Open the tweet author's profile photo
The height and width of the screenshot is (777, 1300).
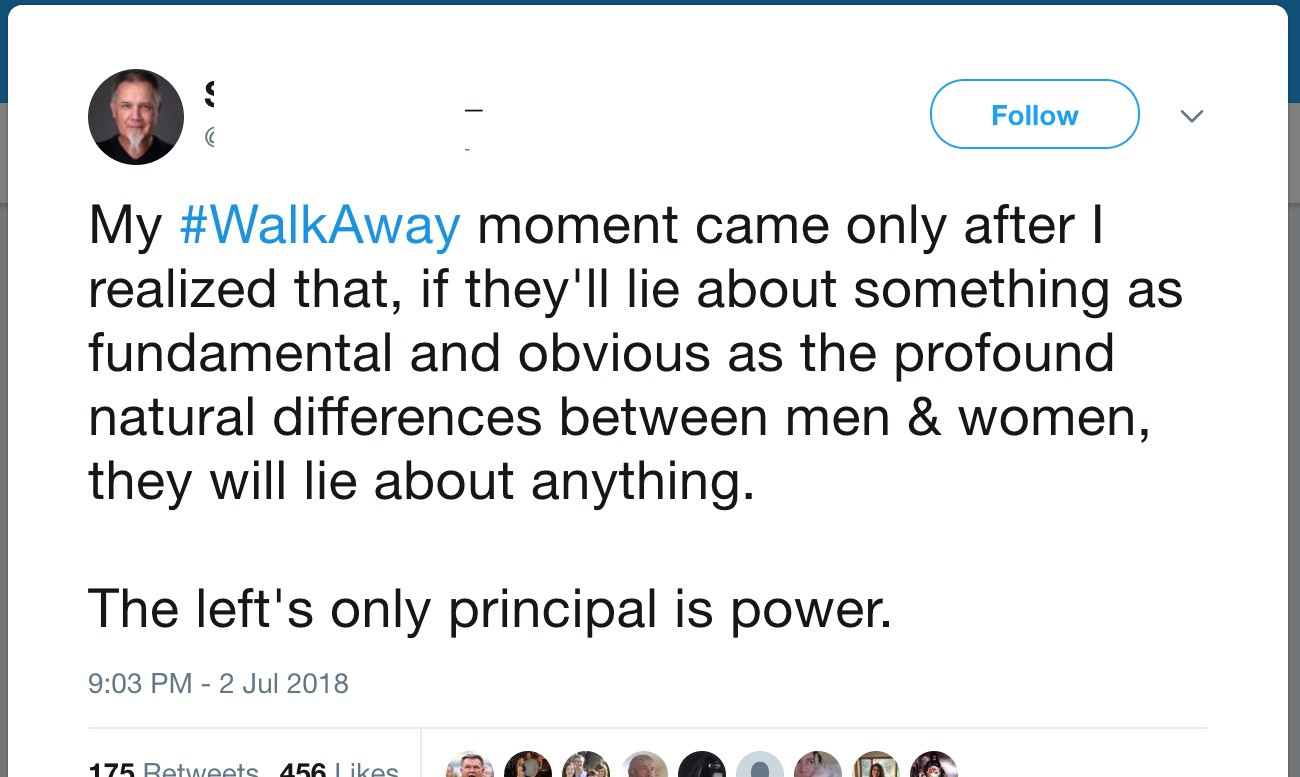[136, 117]
